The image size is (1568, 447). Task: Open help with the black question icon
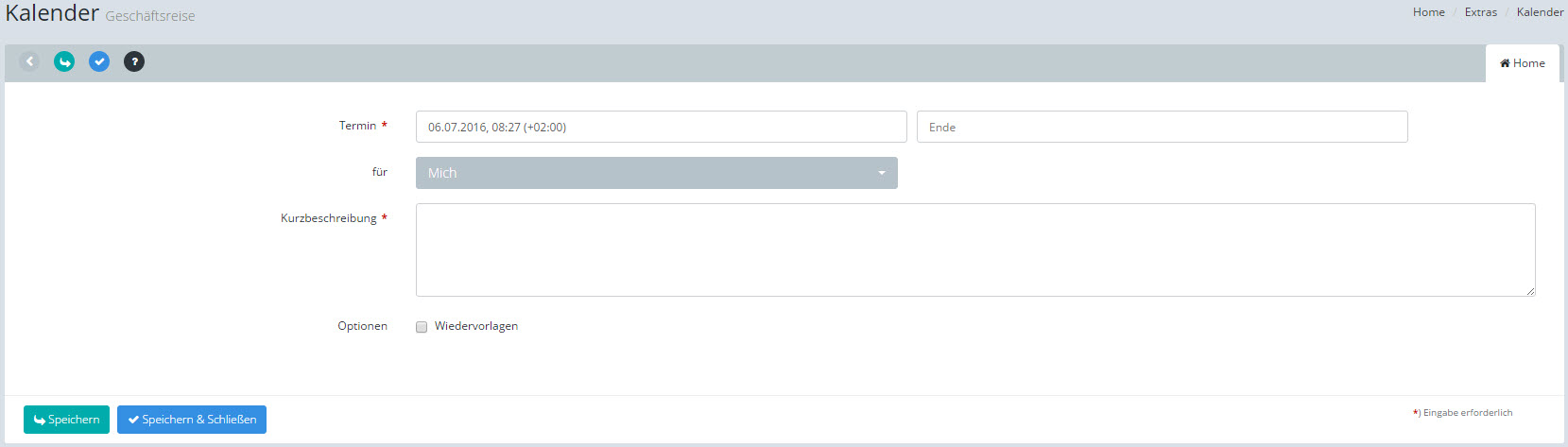point(134,61)
